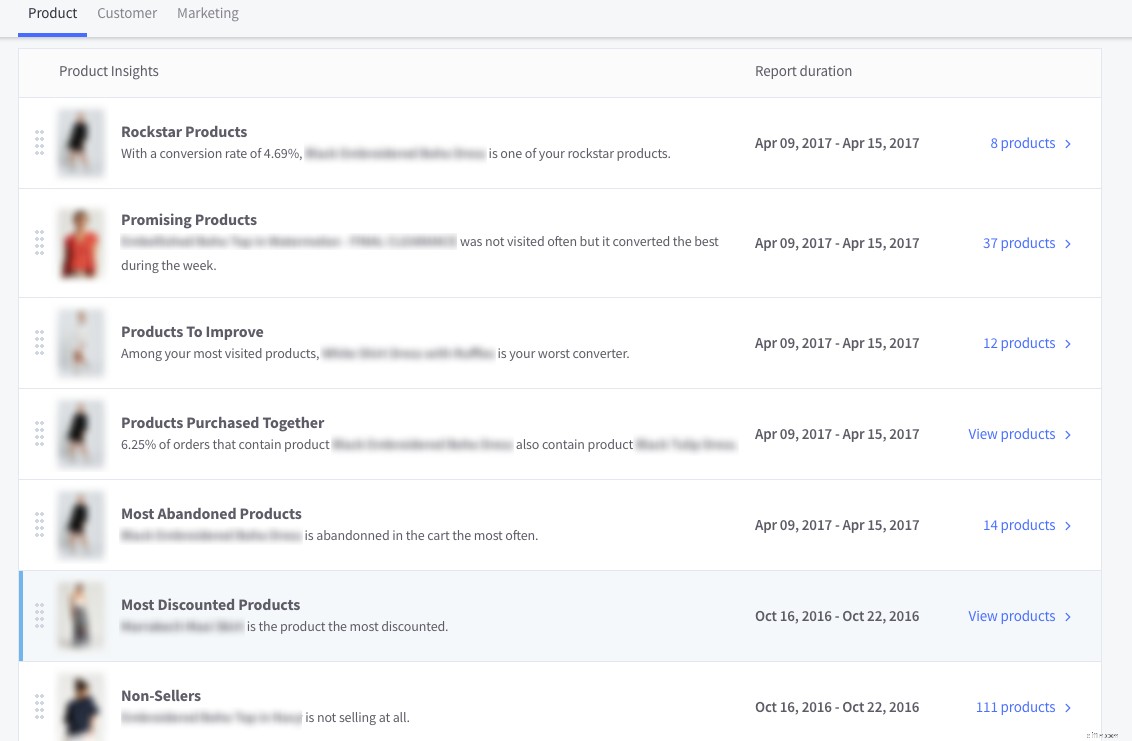Expand Products To Improve via its chevron arrow

pyautogui.click(x=1067, y=343)
